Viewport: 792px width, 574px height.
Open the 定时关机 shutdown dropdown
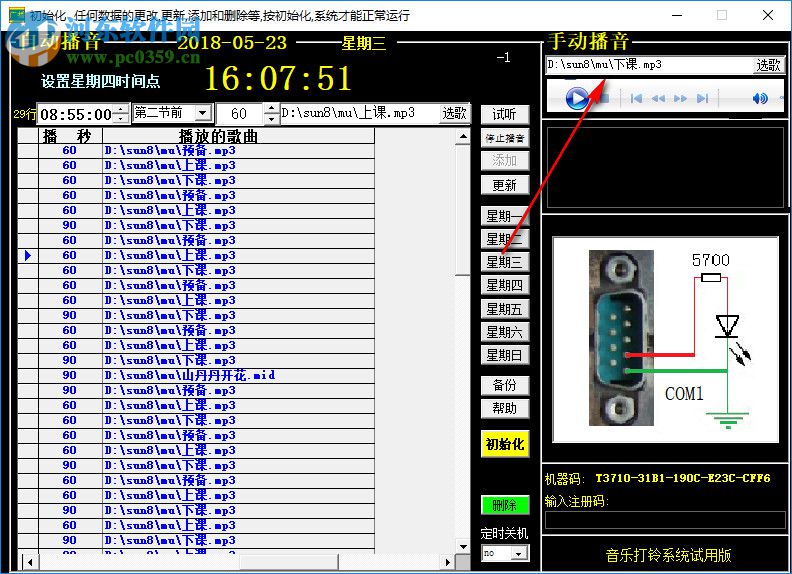(x=519, y=553)
